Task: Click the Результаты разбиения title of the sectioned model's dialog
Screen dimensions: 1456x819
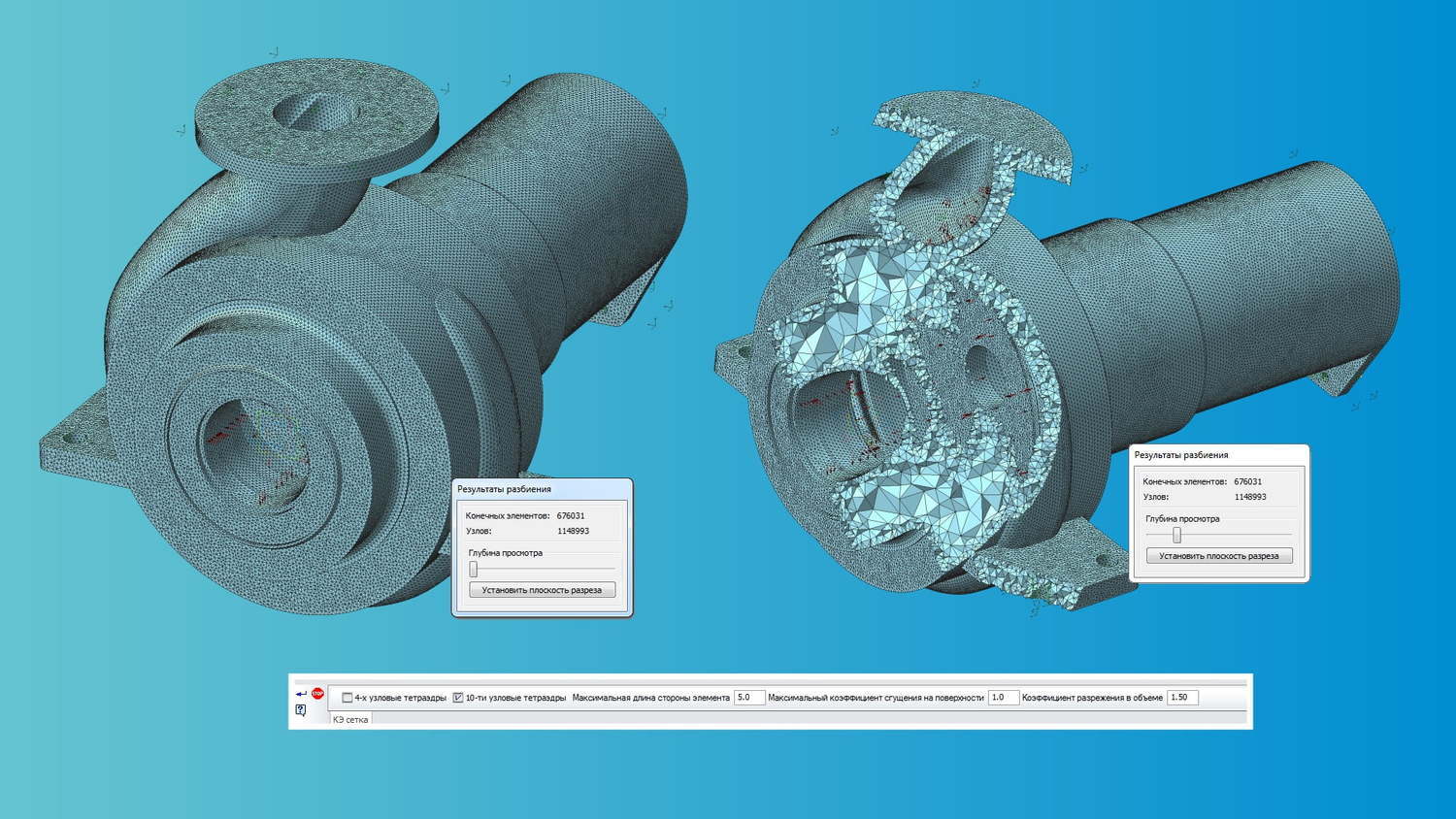Action: pyautogui.click(x=1181, y=455)
